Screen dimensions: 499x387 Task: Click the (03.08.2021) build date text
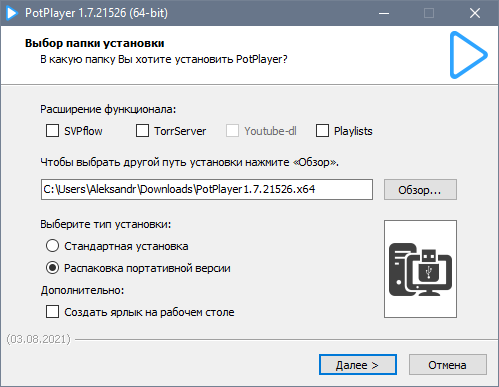coord(39,339)
